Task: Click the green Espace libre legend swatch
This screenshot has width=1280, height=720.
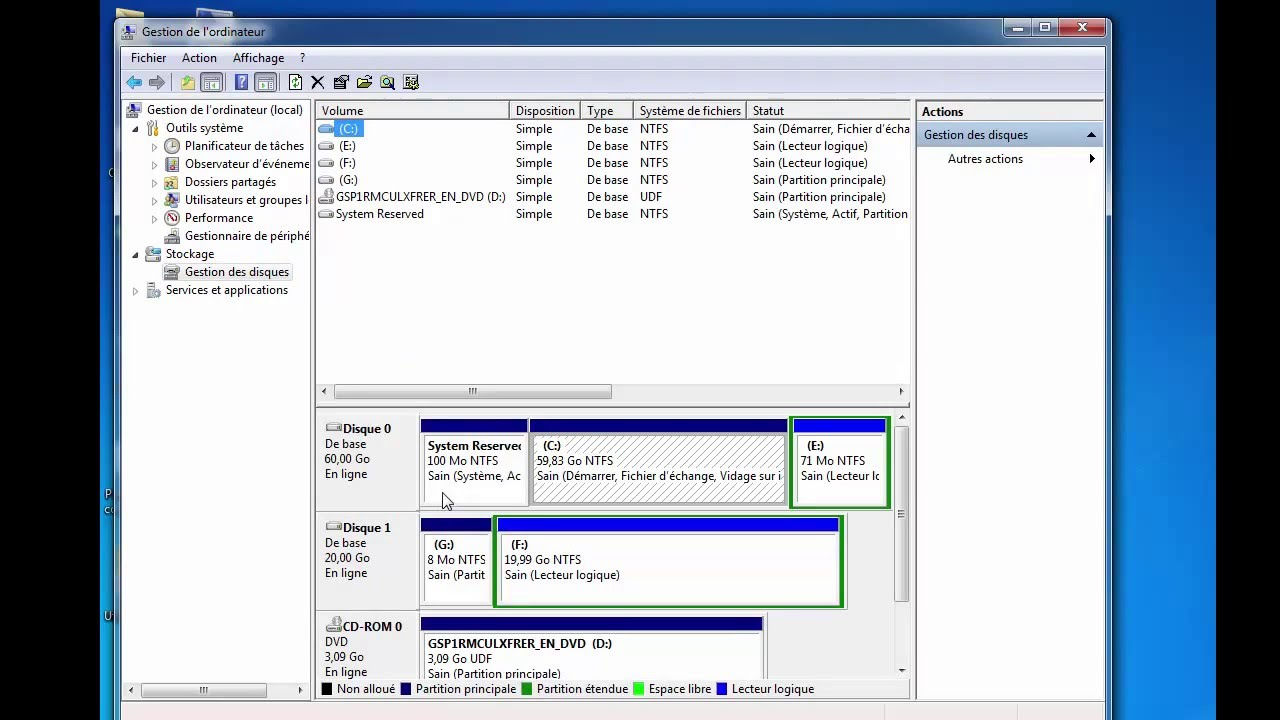Action: click(639, 689)
